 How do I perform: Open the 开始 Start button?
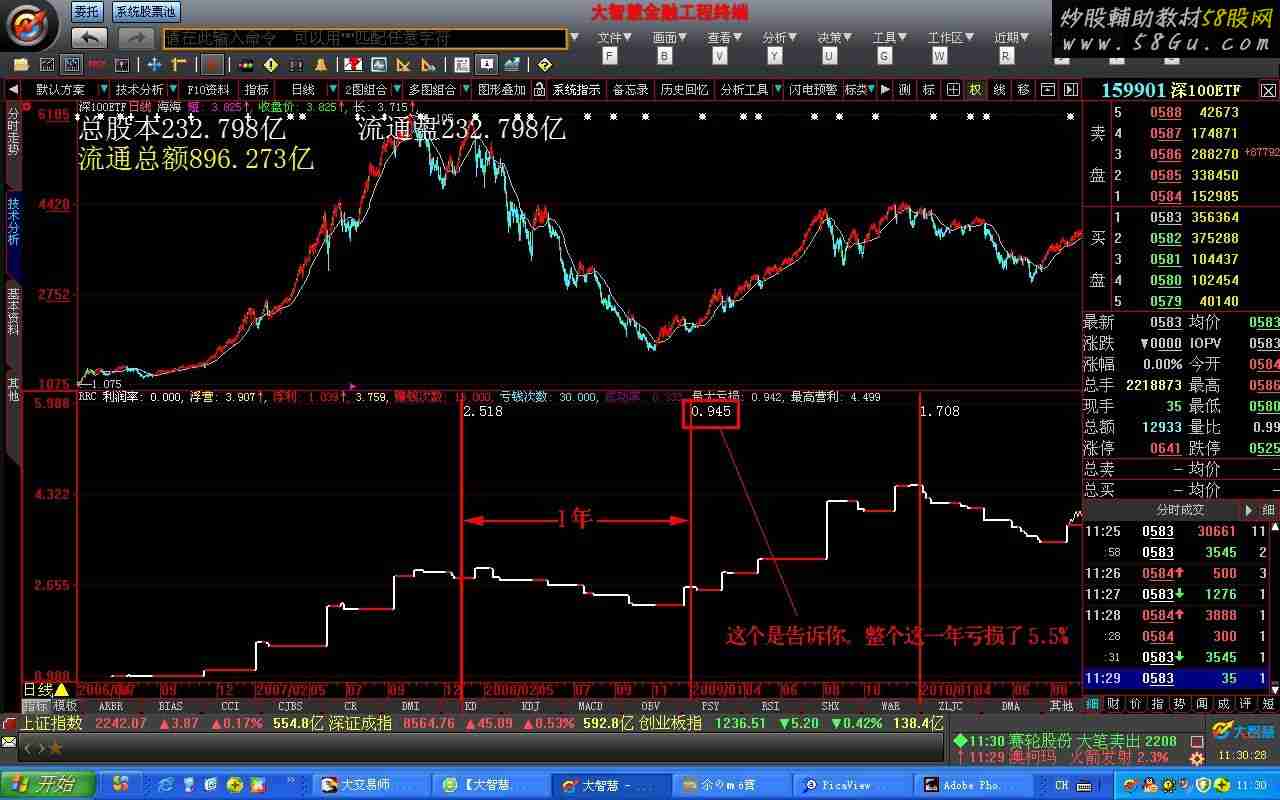[x=48, y=784]
